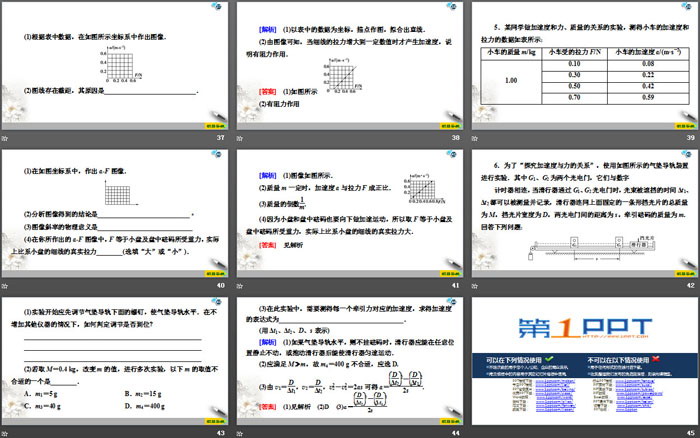This screenshot has width=700, height=438.
Task: Click the 0.70 force cell in slide 39's table
Action: click(574, 97)
